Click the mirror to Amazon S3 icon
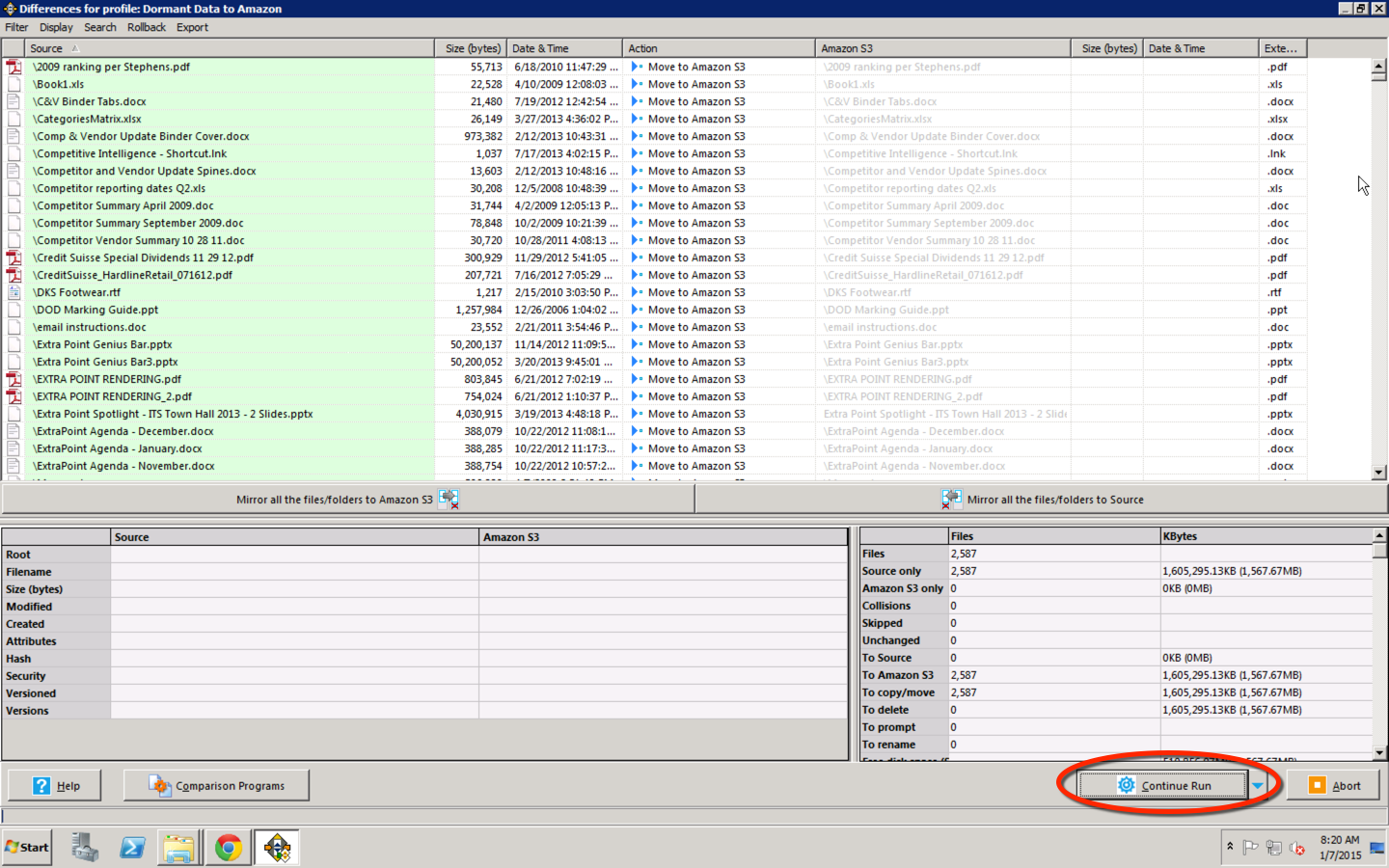Viewport: 1389px width, 868px height. (x=449, y=499)
